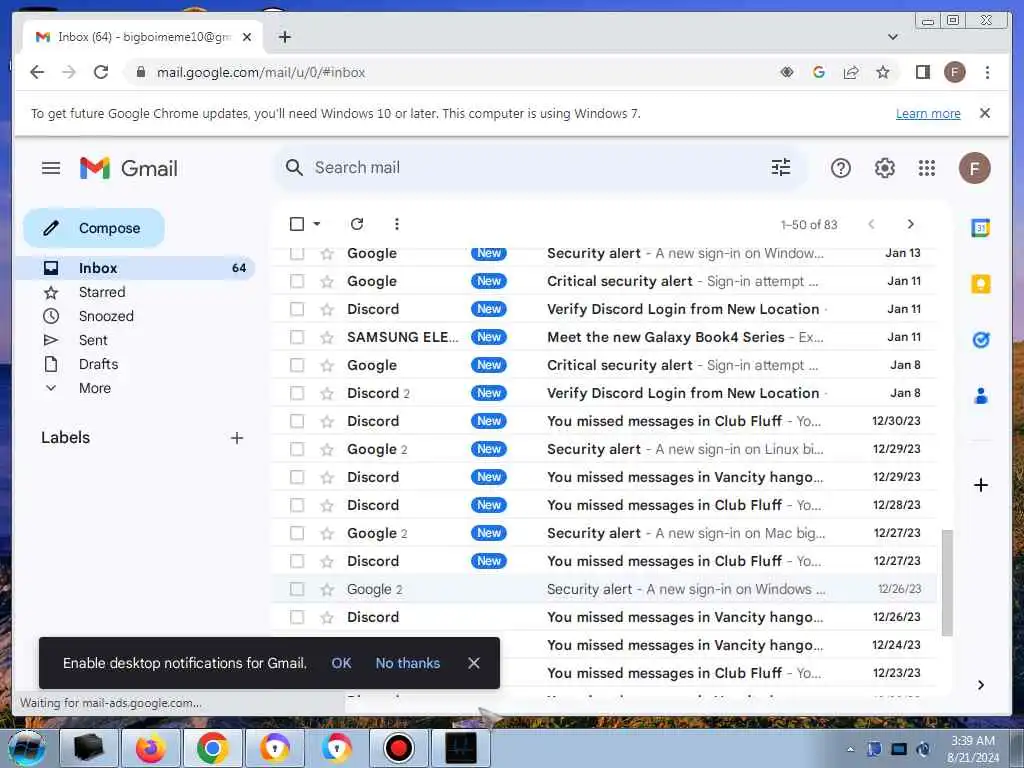
Task: Compose a new email
Action: (94, 228)
